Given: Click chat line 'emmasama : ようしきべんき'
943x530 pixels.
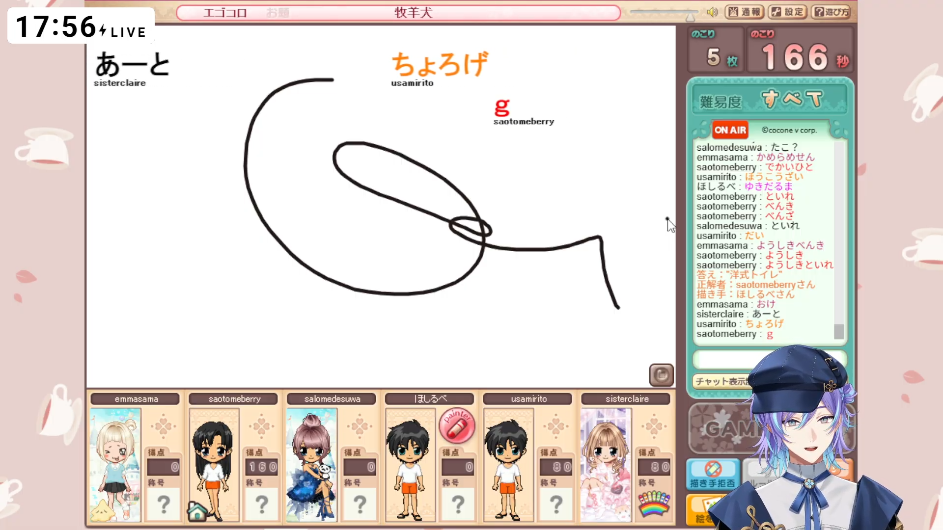Looking at the screenshot, I should click(760, 245).
